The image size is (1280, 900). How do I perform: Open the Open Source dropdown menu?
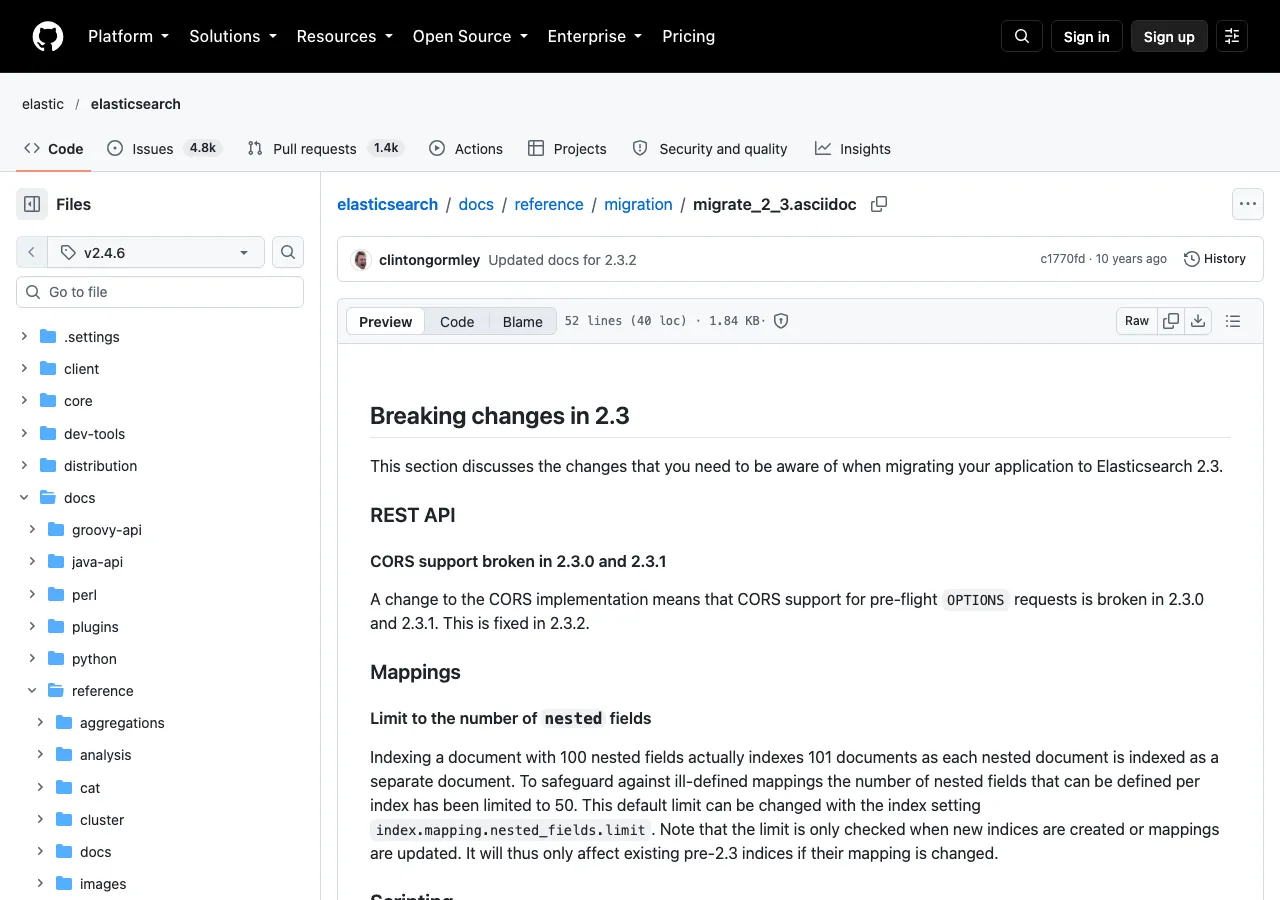pyautogui.click(x=470, y=36)
